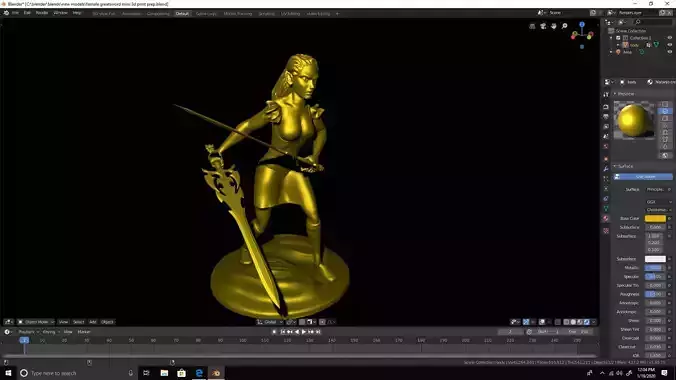Select the Scene Collection row
This screenshot has width=676, height=380.
pyautogui.click(x=631, y=31)
